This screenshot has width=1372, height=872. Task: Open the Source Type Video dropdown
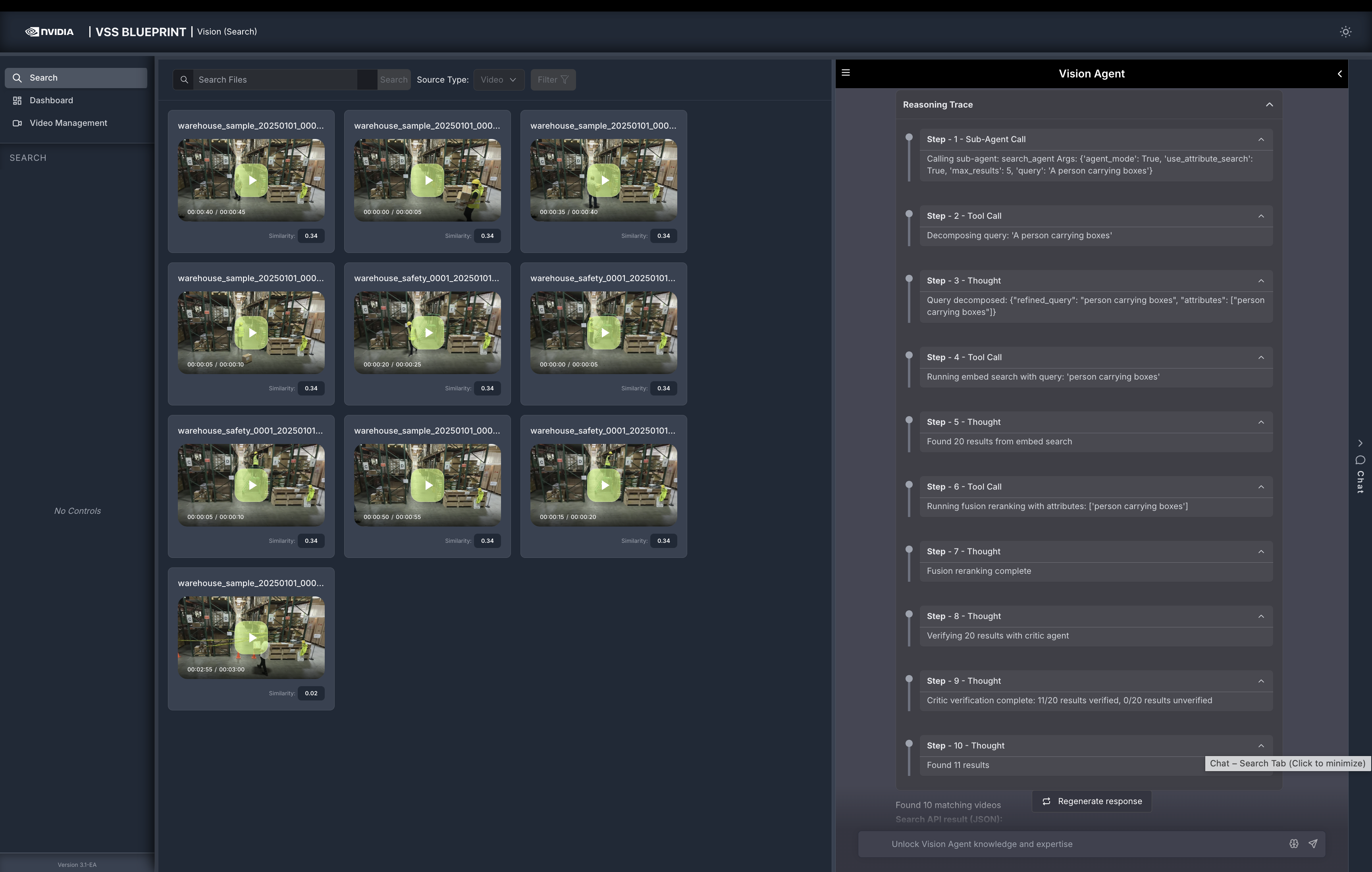coord(498,80)
